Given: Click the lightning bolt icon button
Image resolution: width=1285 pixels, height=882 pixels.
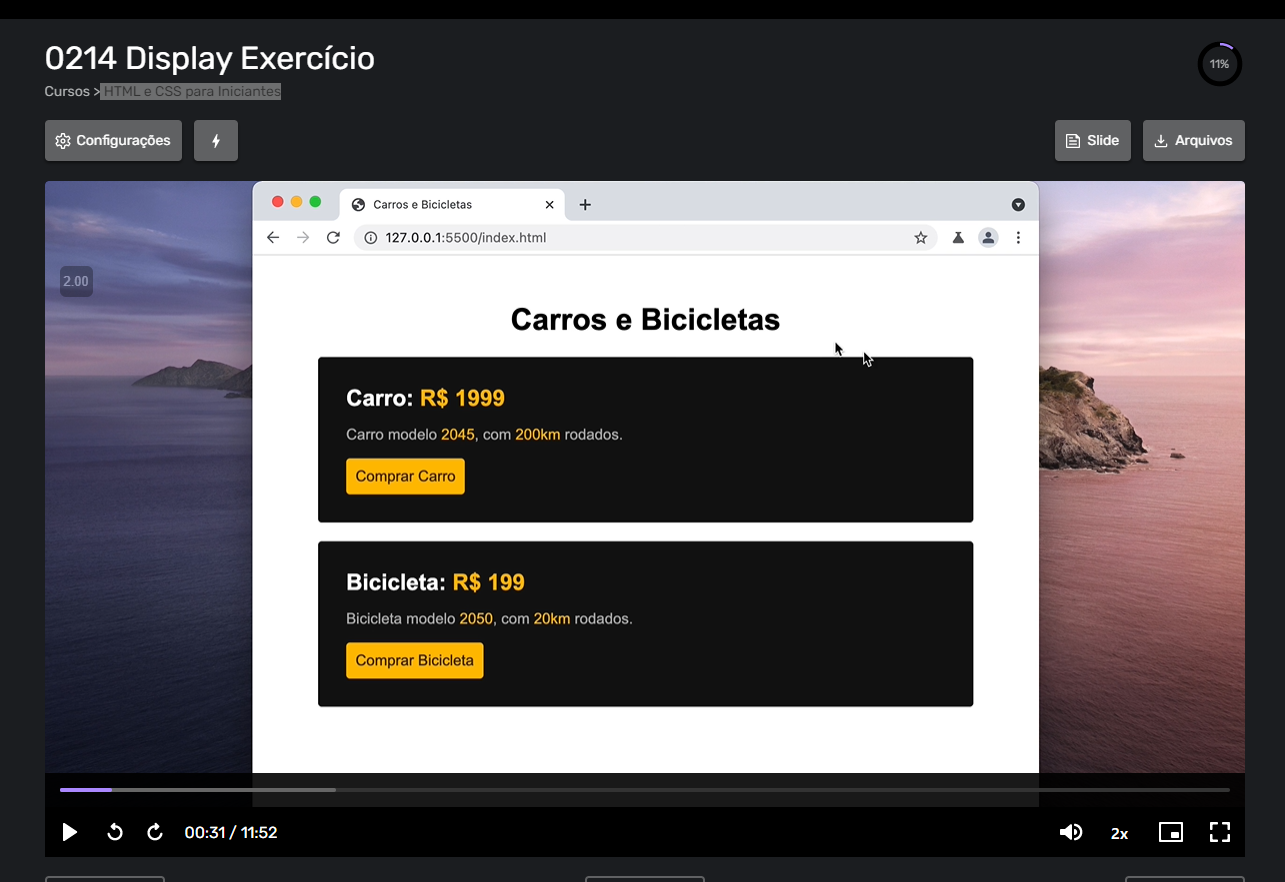Looking at the screenshot, I should point(216,140).
